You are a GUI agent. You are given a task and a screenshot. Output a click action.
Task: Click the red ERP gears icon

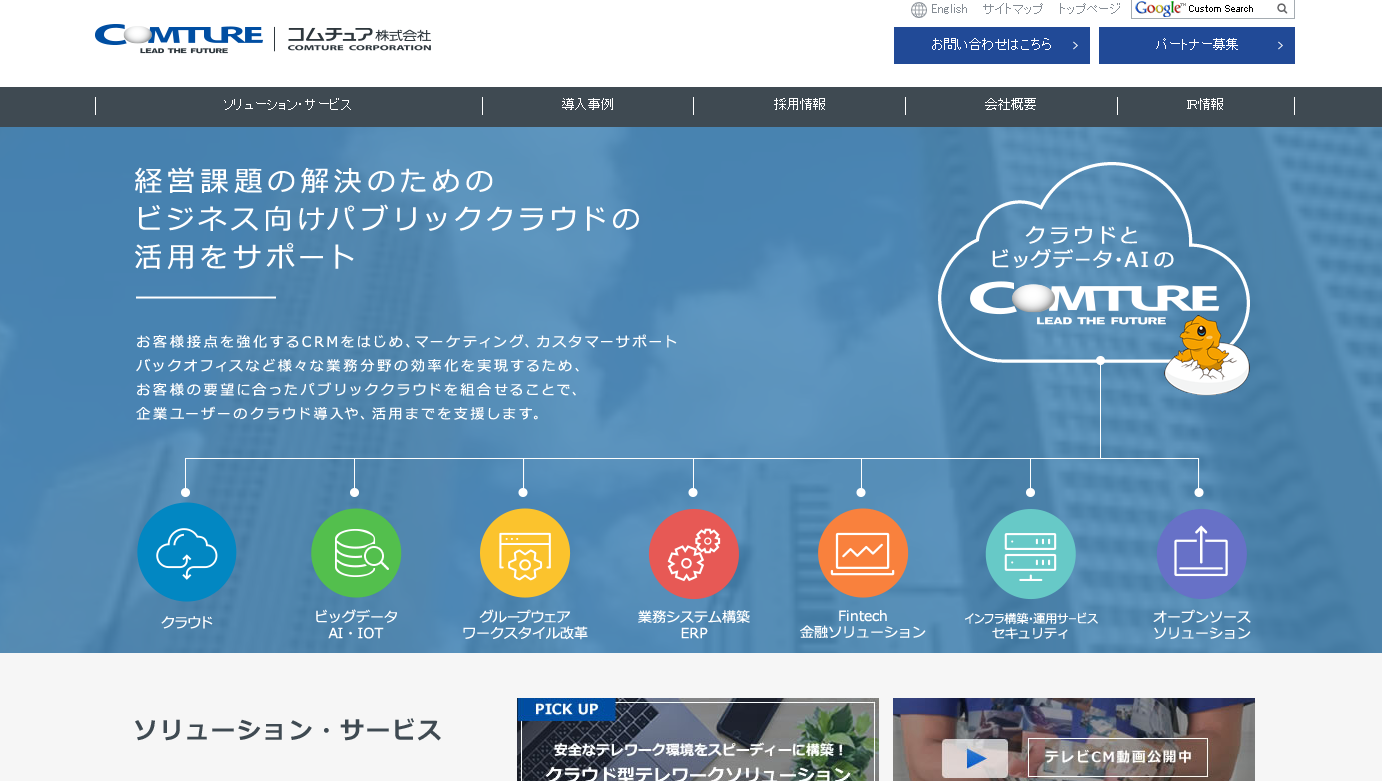pyautogui.click(x=693, y=553)
